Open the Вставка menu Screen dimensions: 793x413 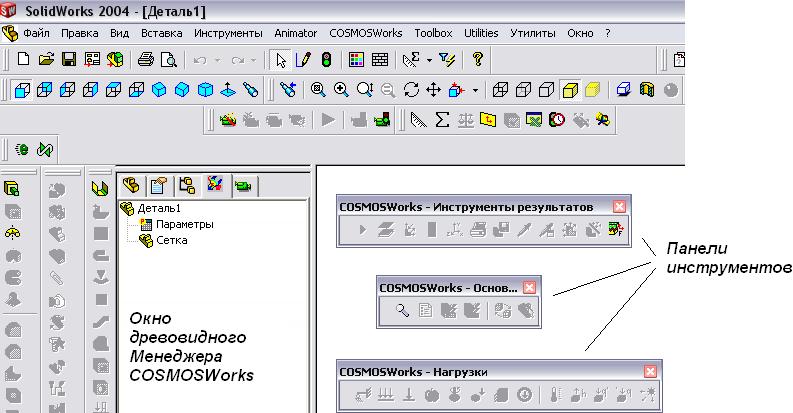(x=161, y=33)
